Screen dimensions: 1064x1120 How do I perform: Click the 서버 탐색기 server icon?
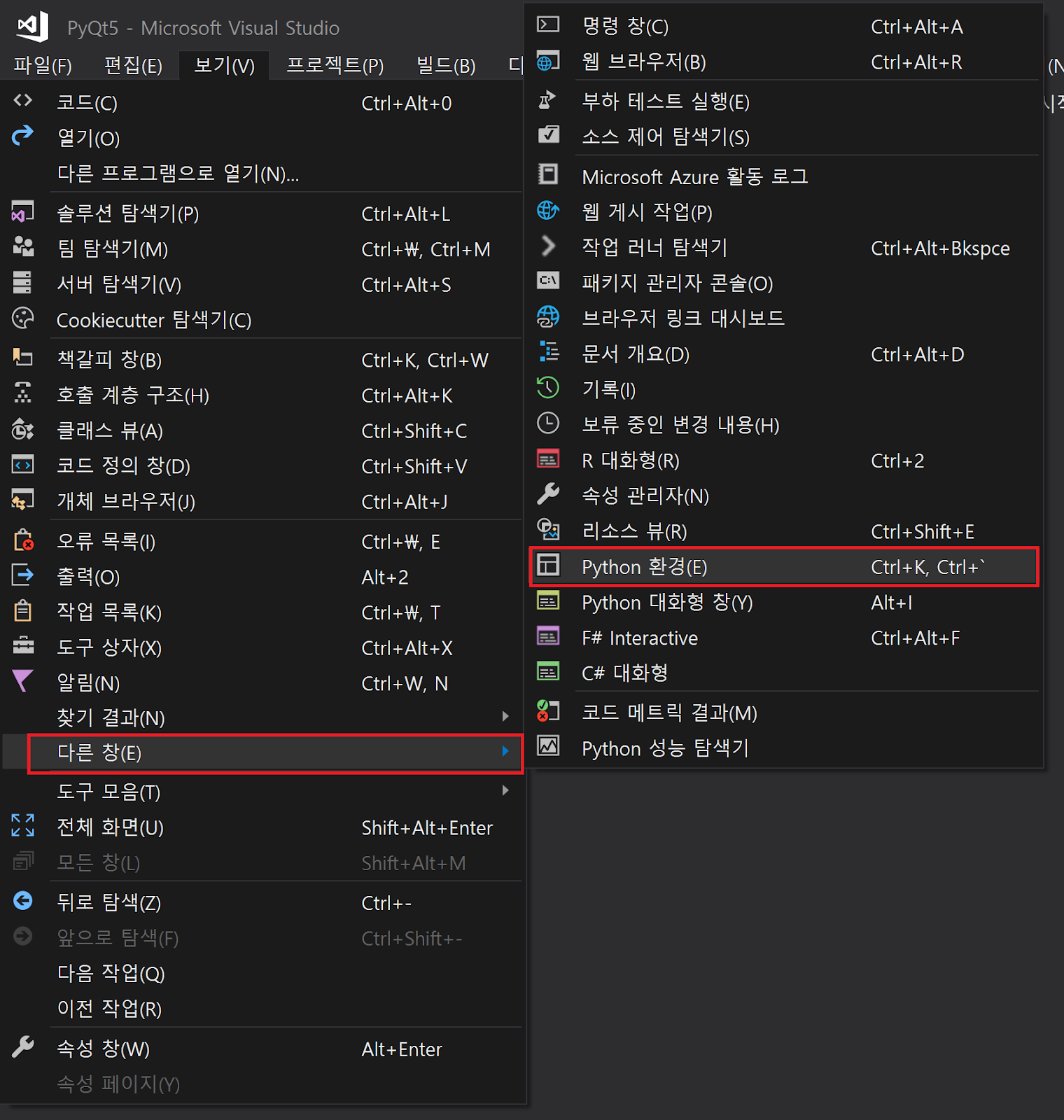(x=22, y=282)
